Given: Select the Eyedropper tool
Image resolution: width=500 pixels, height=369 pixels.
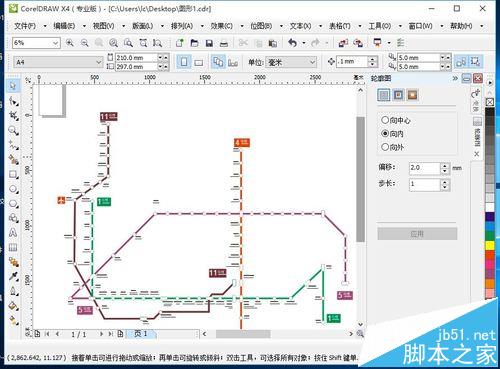Looking at the screenshot, I should click(x=13, y=277).
